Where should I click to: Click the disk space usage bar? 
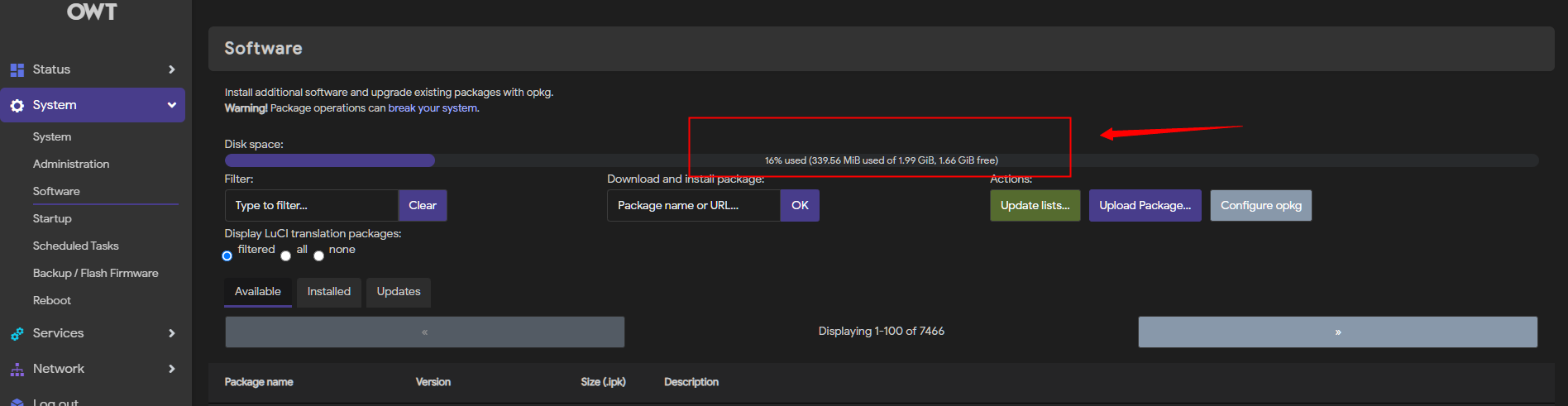click(x=882, y=160)
